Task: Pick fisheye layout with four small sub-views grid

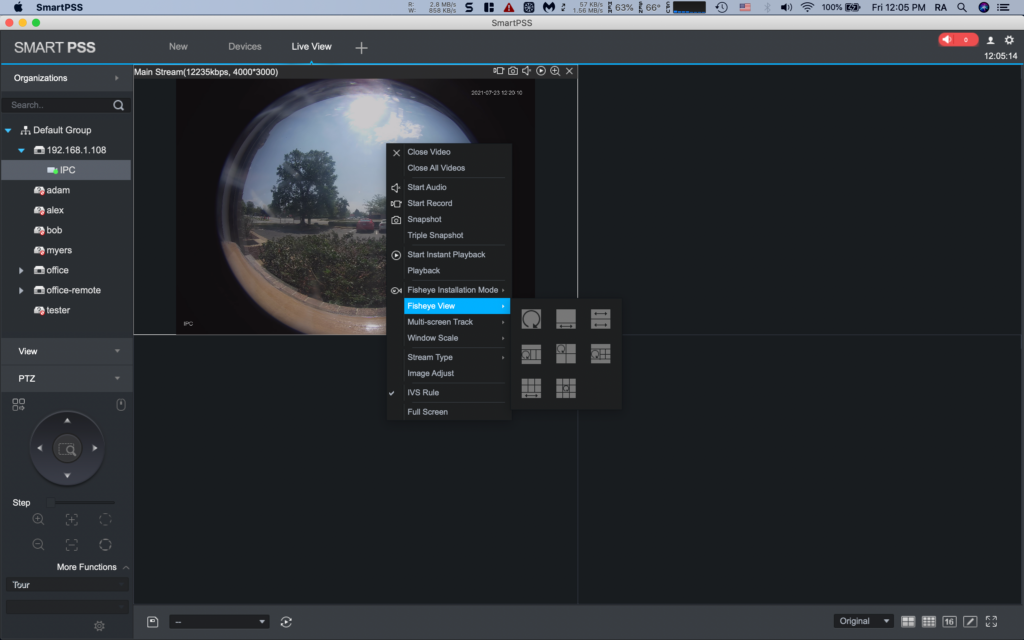Action: [600, 353]
